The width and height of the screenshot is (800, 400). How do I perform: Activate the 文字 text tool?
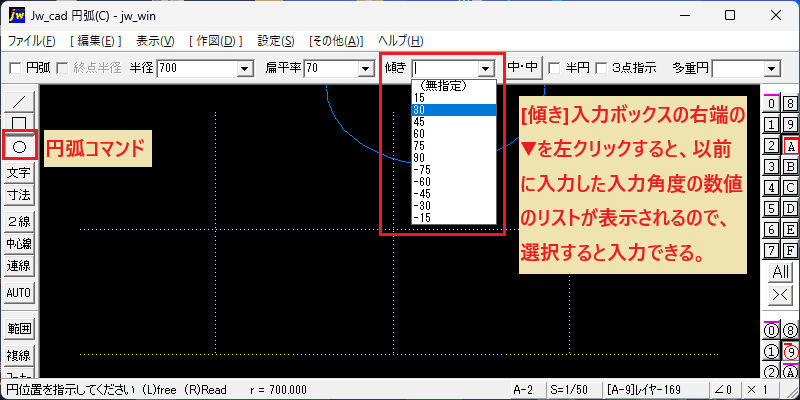[19, 173]
